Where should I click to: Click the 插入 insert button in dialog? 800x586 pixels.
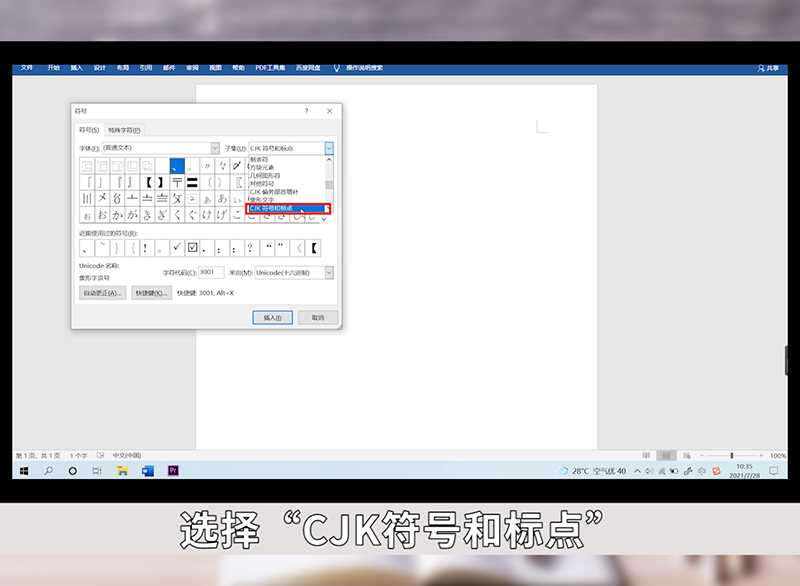tap(272, 317)
